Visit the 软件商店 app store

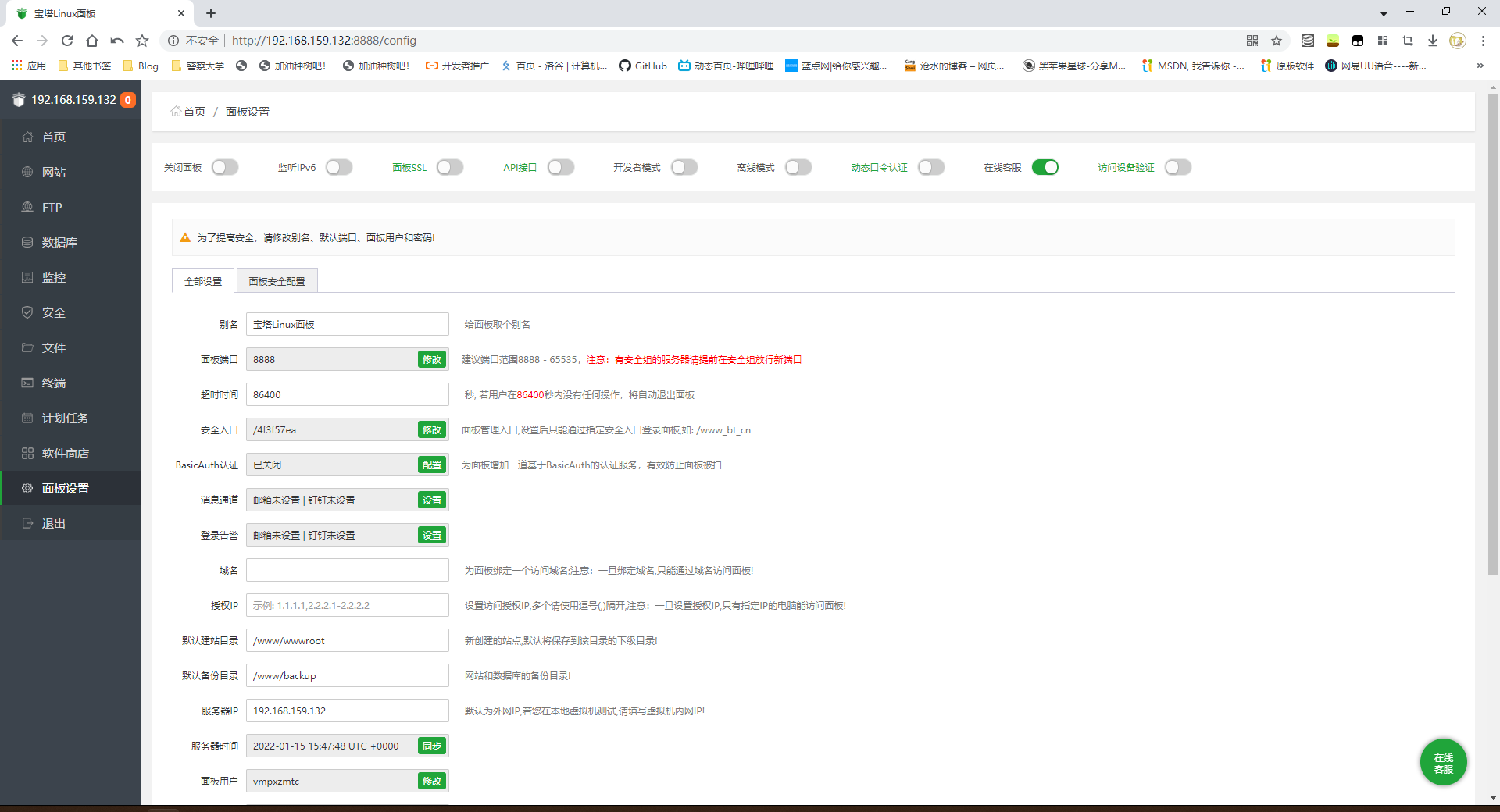[65, 453]
